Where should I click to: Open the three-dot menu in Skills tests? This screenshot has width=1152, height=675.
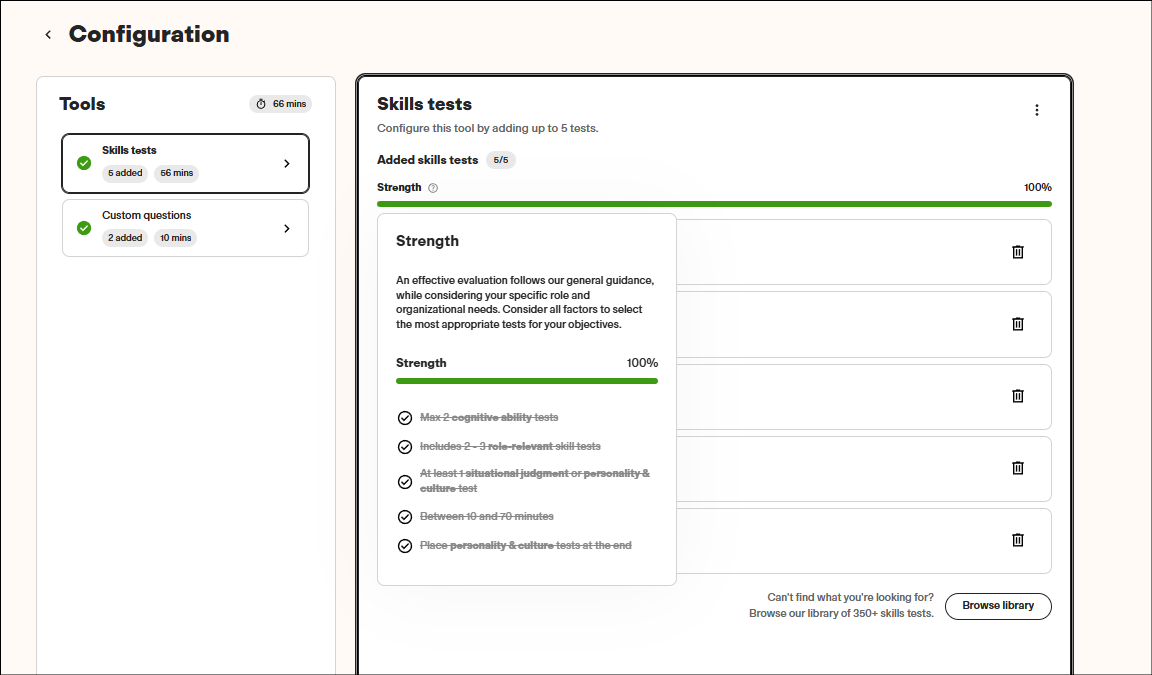(x=1036, y=110)
